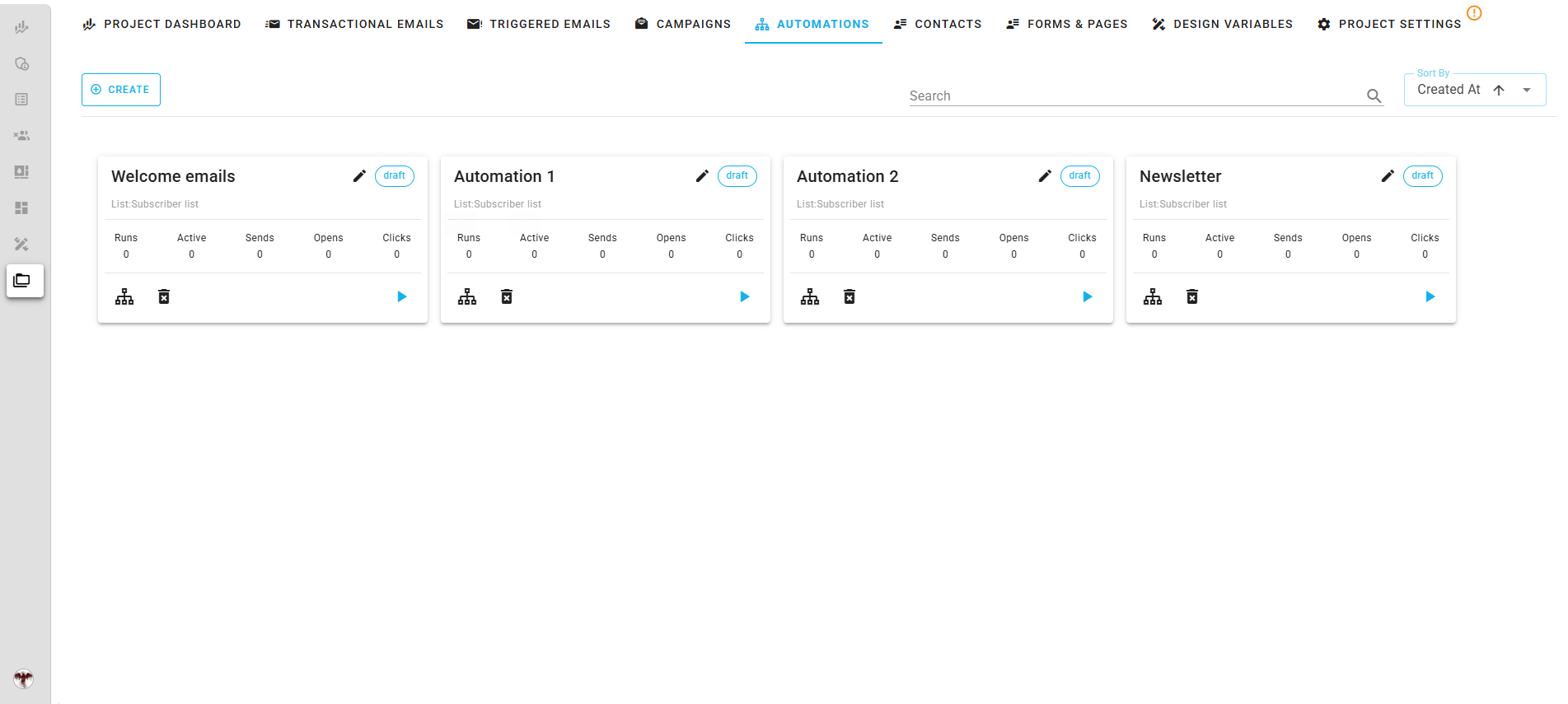The height and width of the screenshot is (704, 1568).
Task: Start the Welcome emails automation
Action: [x=402, y=296]
